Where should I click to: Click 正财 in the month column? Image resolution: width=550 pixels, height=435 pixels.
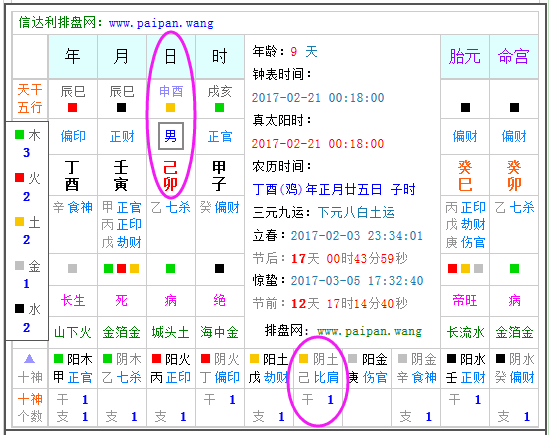coord(122,136)
